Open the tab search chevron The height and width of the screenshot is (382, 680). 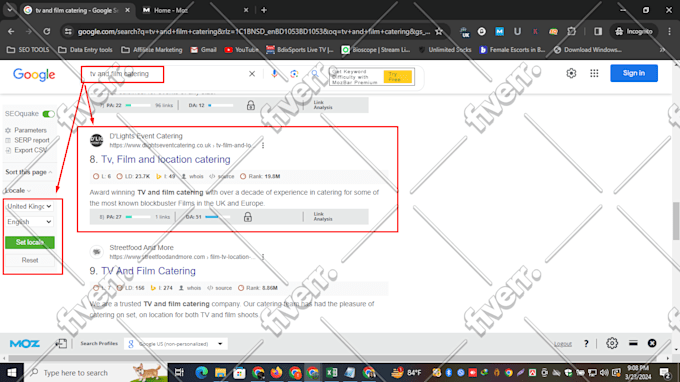pos(10,10)
